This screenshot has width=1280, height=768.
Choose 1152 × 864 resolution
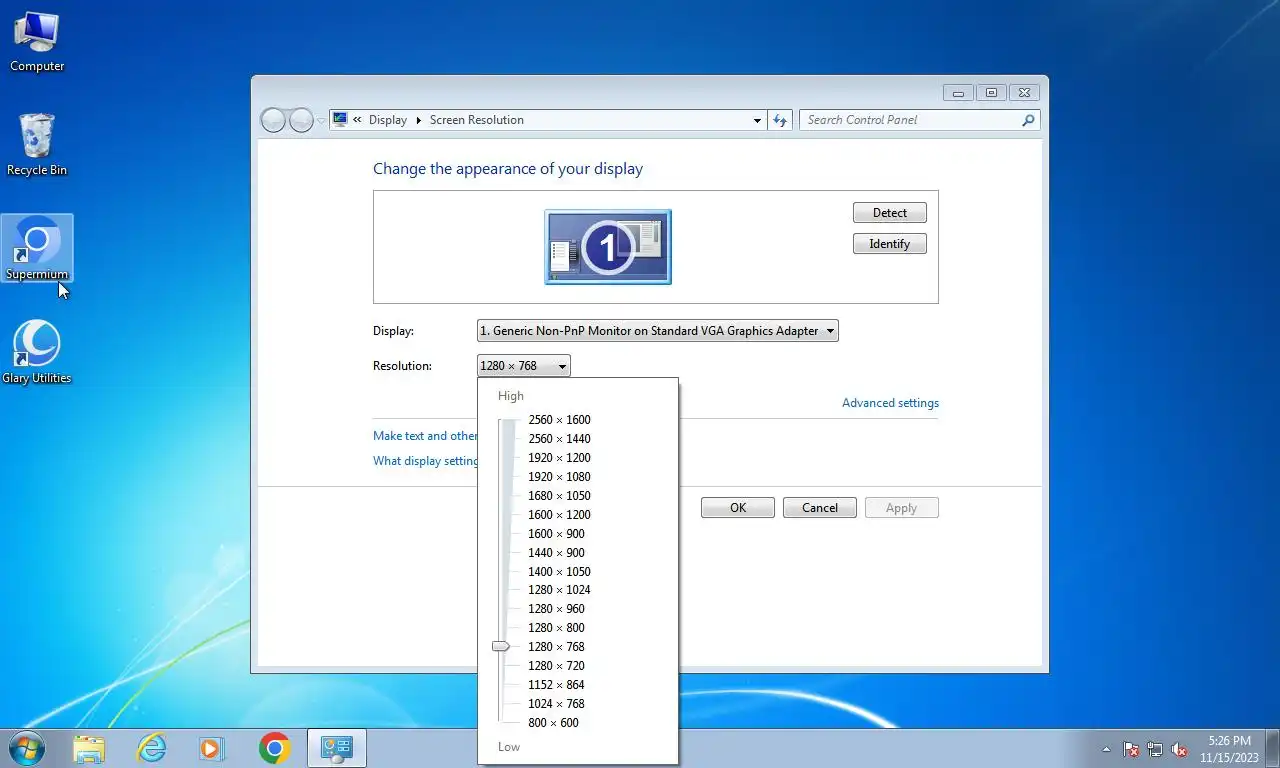[x=556, y=685]
